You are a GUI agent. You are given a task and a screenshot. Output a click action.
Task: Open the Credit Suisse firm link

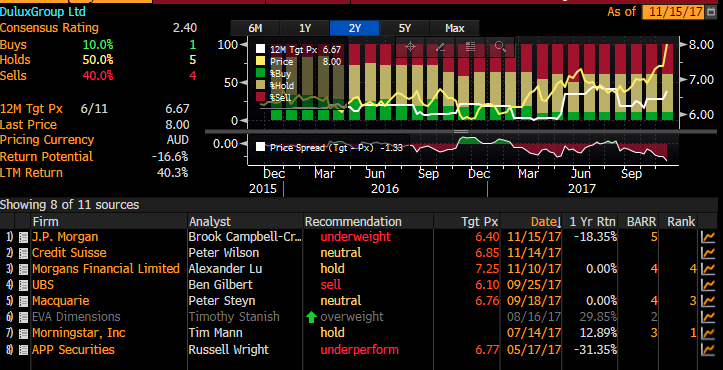[69, 253]
